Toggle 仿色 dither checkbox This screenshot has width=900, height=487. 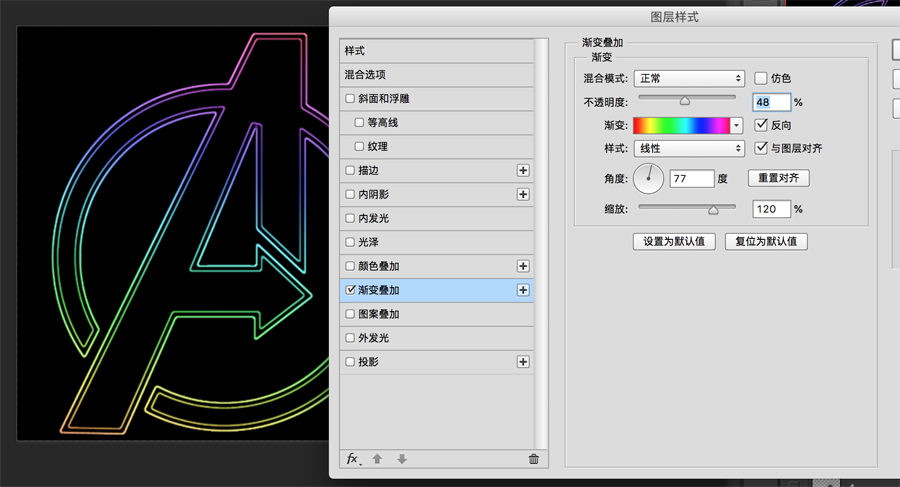coord(761,78)
